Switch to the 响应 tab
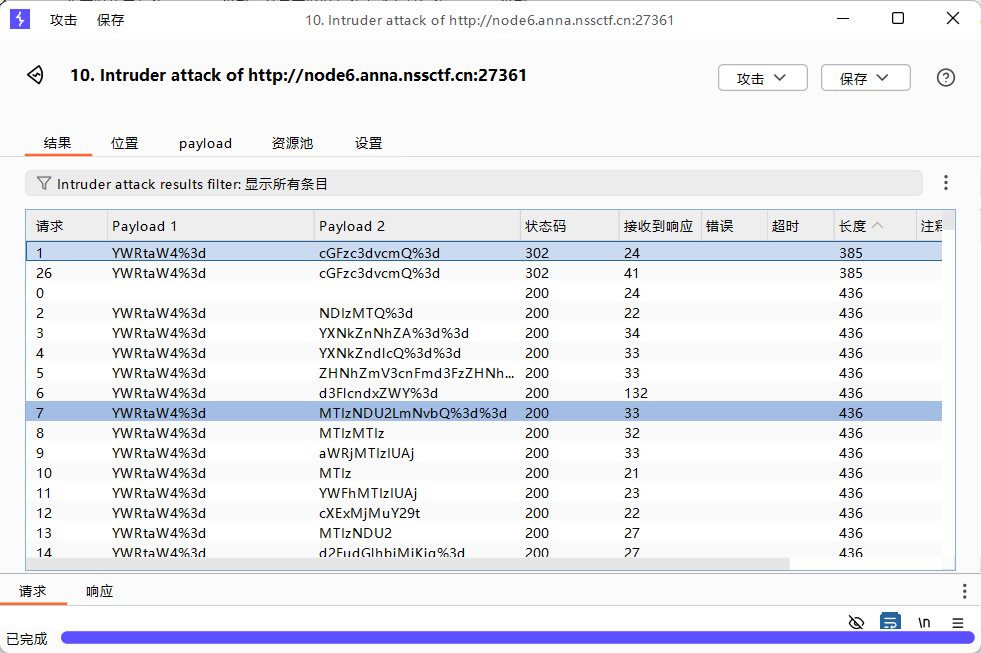The height and width of the screenshot is (653, 981). 100,591
